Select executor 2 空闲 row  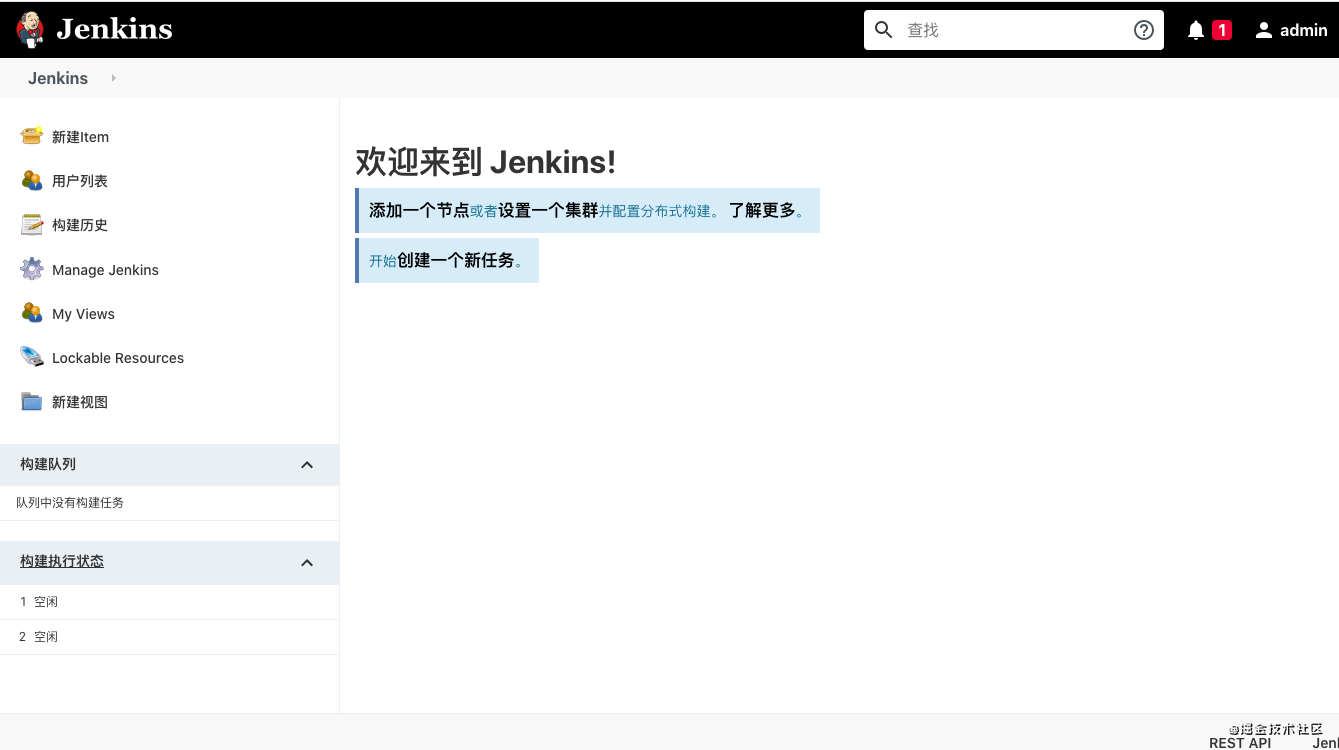tap(169, 637)
